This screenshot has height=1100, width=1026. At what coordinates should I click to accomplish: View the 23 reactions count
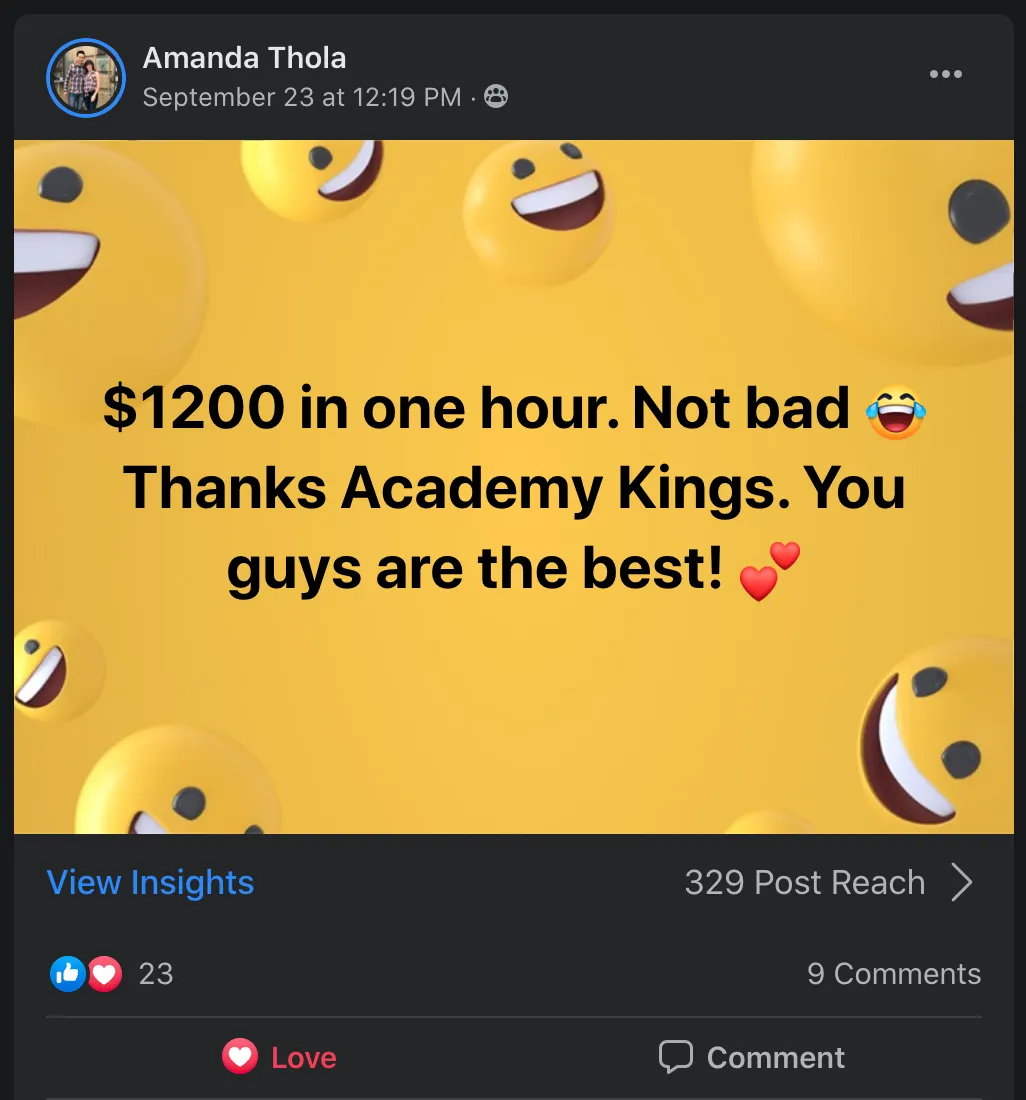point(156,973)
